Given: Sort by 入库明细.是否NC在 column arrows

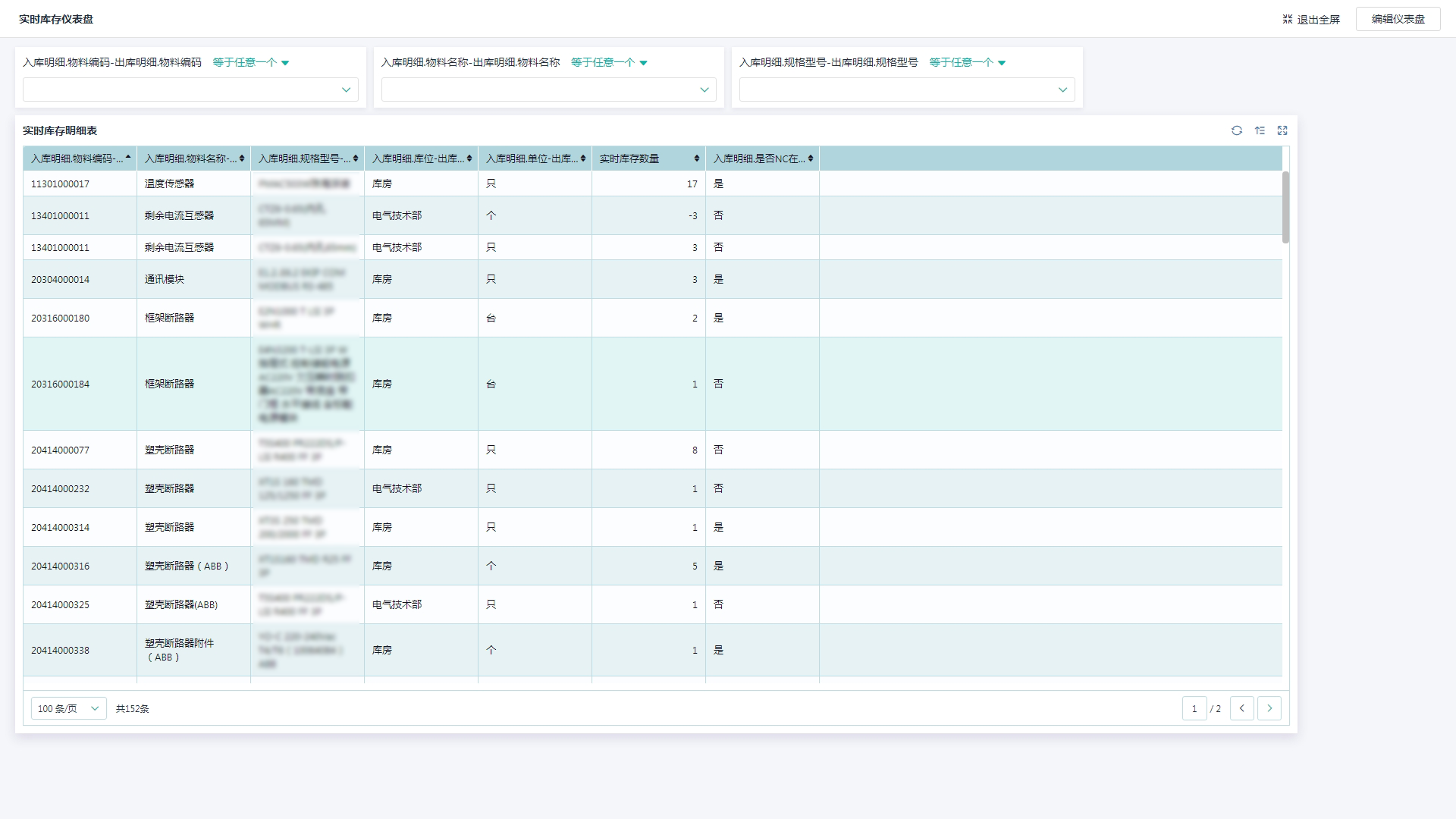Looking at the screenshot, I should (x=810, y=158).
